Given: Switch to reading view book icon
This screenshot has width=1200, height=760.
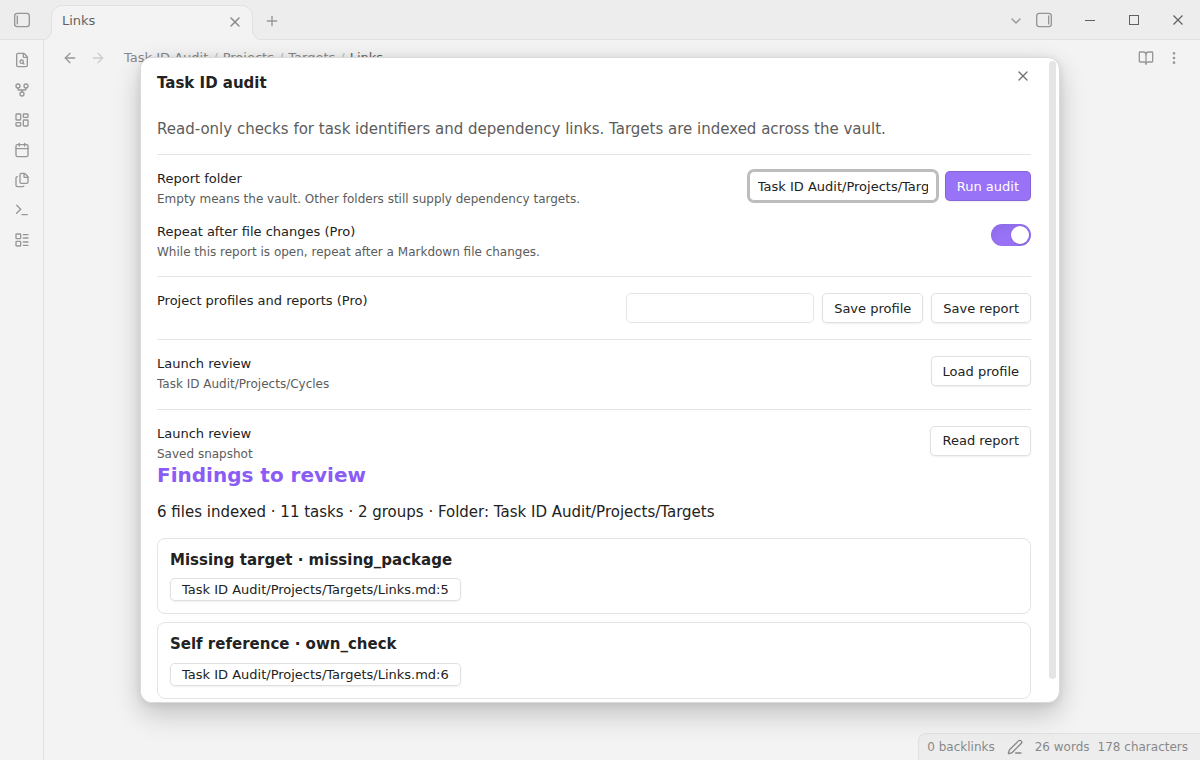Looking at the screenshot, I should (1146, 58).
